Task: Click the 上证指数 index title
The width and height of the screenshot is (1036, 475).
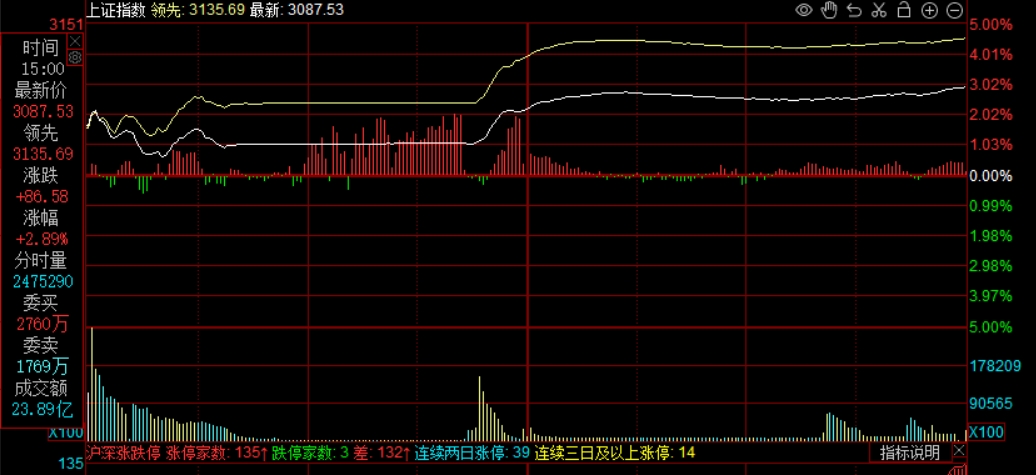Action: point(117,10)
